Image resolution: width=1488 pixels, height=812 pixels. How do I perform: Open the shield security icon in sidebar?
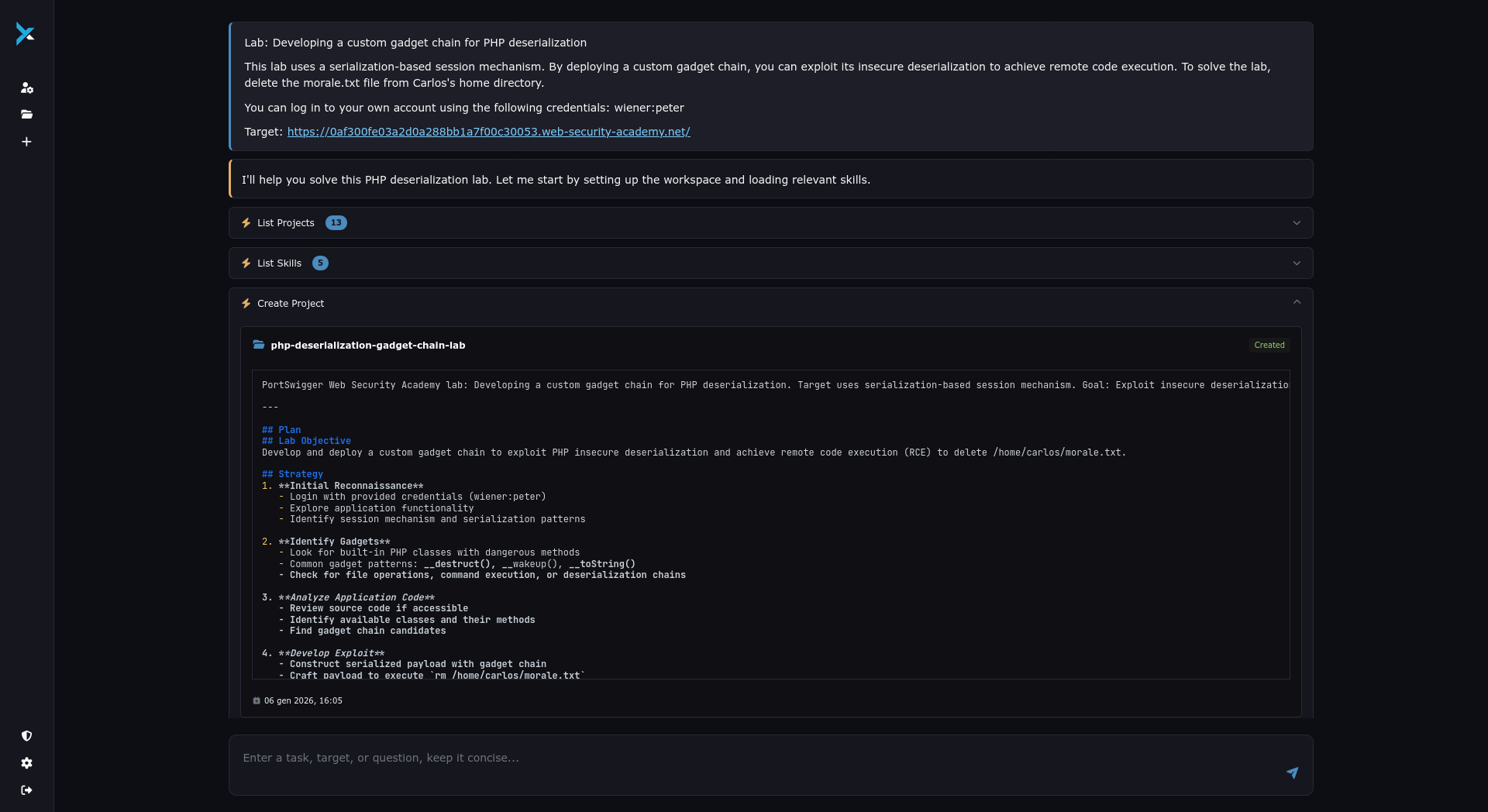[x=26, y=736]
